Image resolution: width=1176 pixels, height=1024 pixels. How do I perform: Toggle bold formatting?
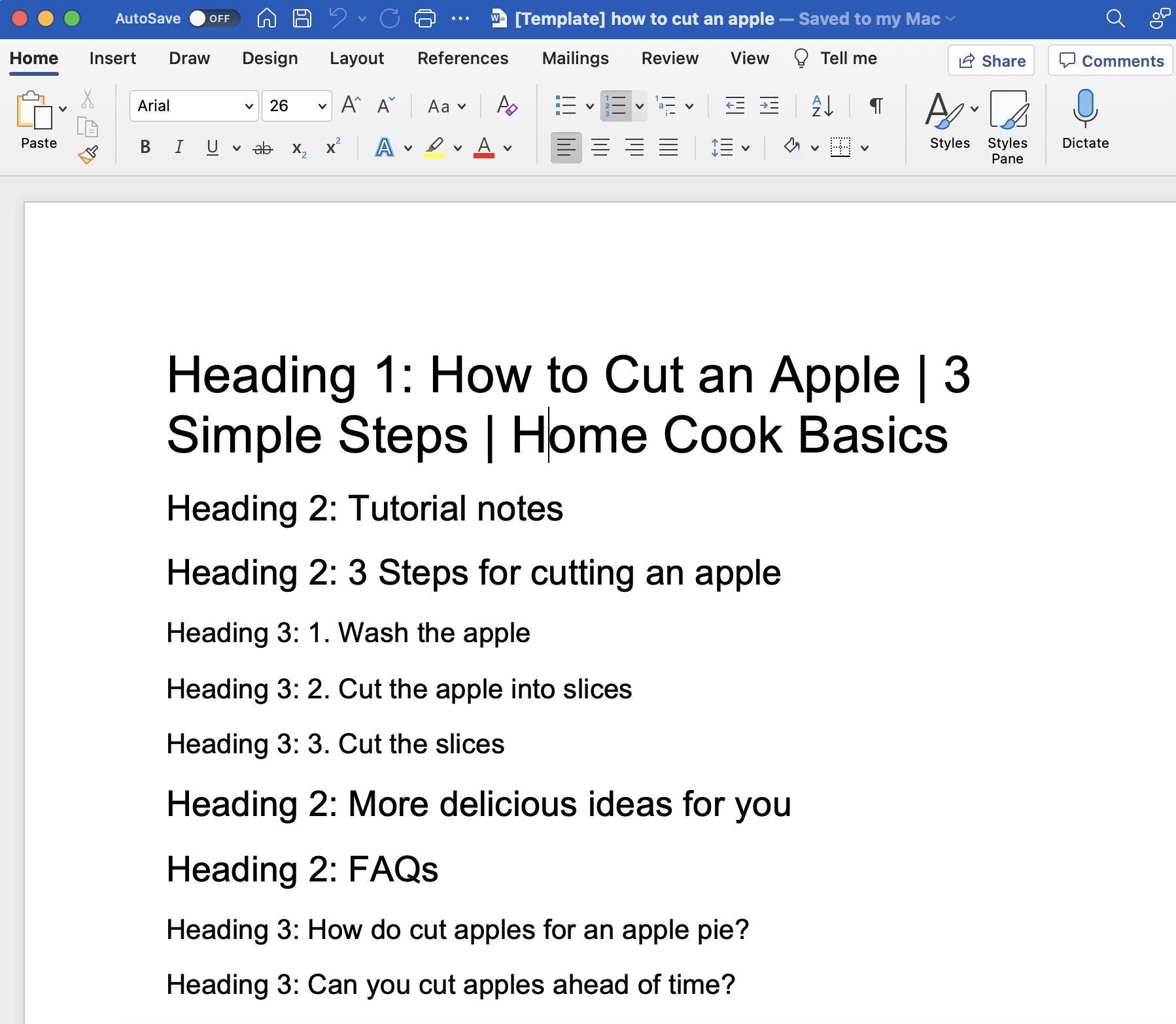click(x=145, y=146)
